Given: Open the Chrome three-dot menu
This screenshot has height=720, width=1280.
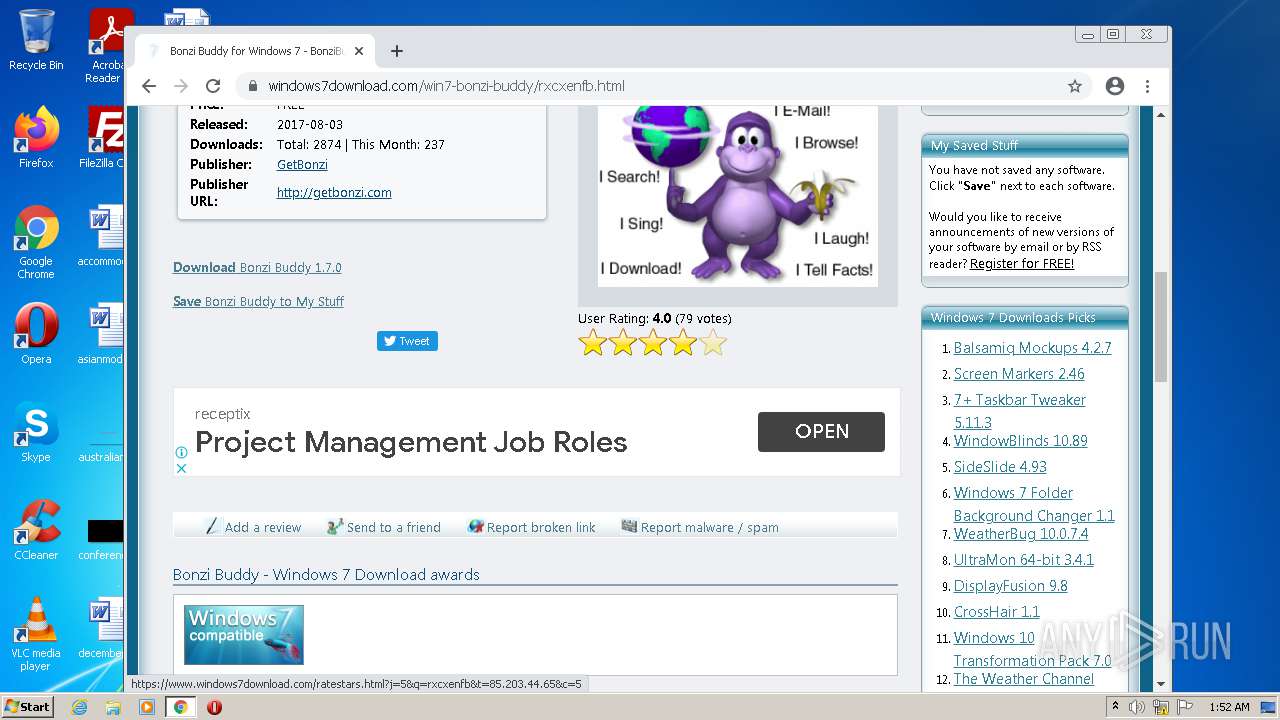Looking at the screenshot, I should [x=1148, y=86].
